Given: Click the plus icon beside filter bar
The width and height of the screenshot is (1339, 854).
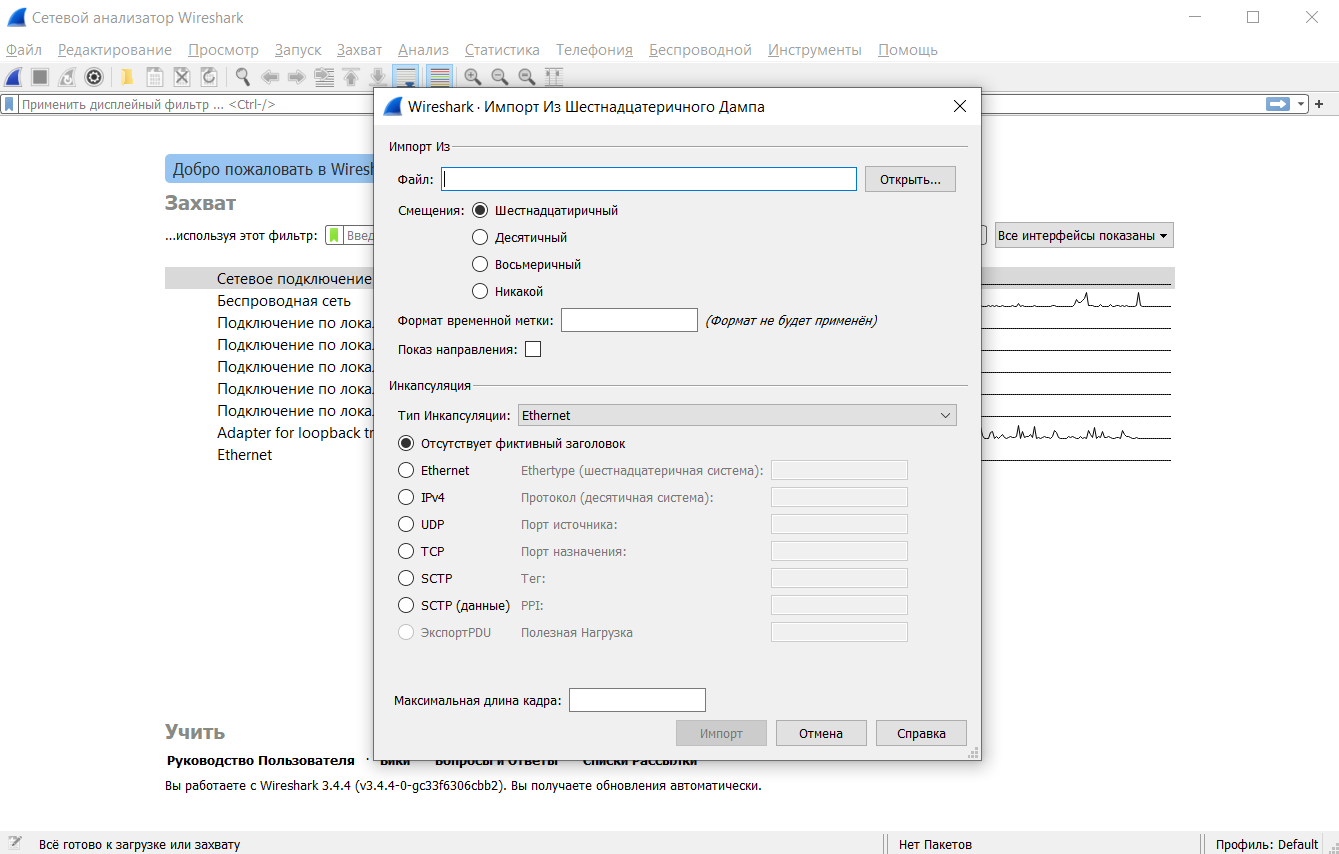Looking at the screenshot, I should coord(1319,104).
